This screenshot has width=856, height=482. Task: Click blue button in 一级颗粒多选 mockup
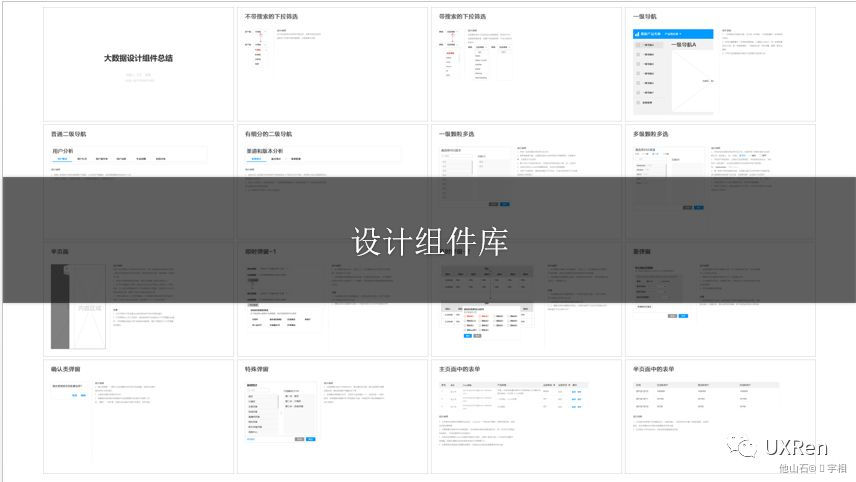(504, 204)
